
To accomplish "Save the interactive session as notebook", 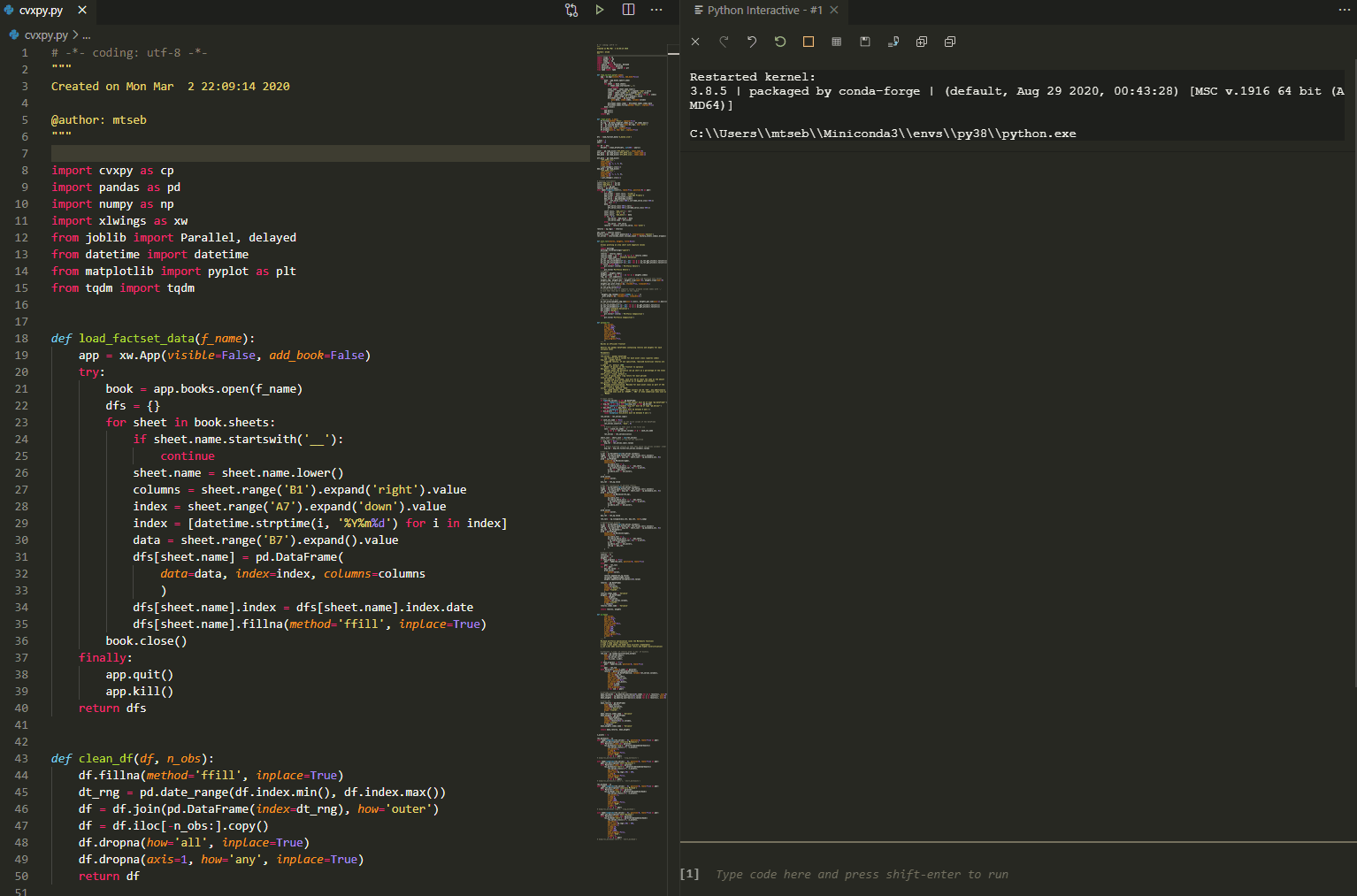I will 864,41.
